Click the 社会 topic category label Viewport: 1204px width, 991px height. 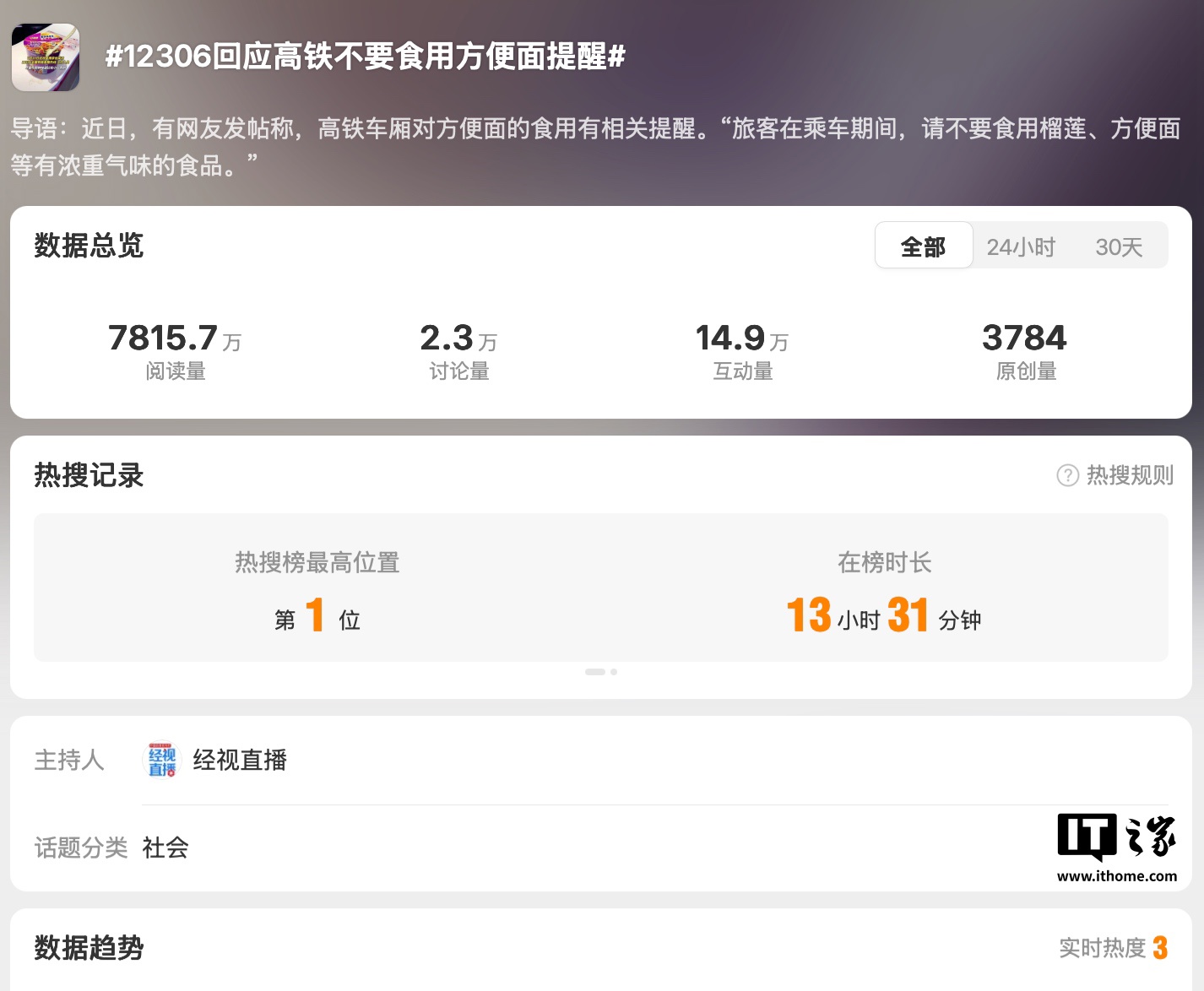(x=165, y=849)
